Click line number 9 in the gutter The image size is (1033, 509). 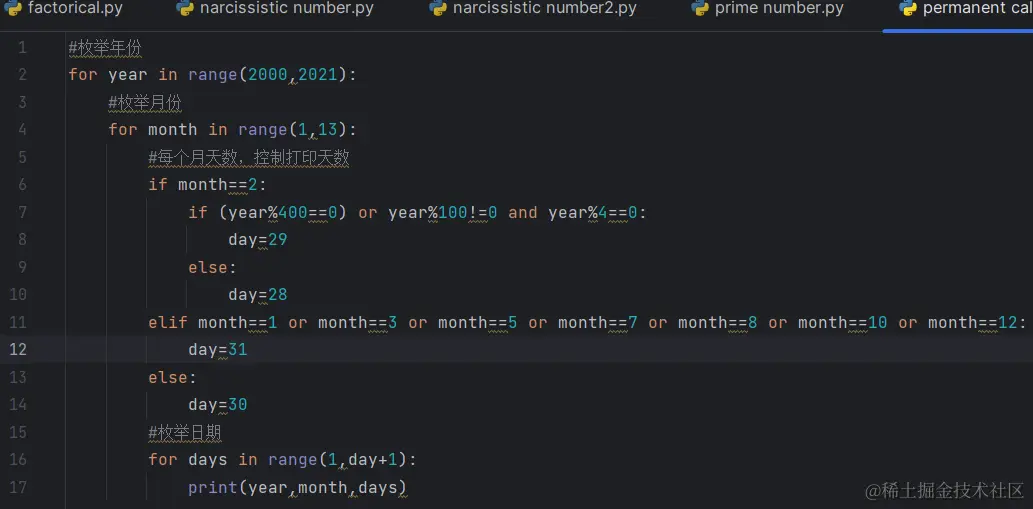point(23,267)
